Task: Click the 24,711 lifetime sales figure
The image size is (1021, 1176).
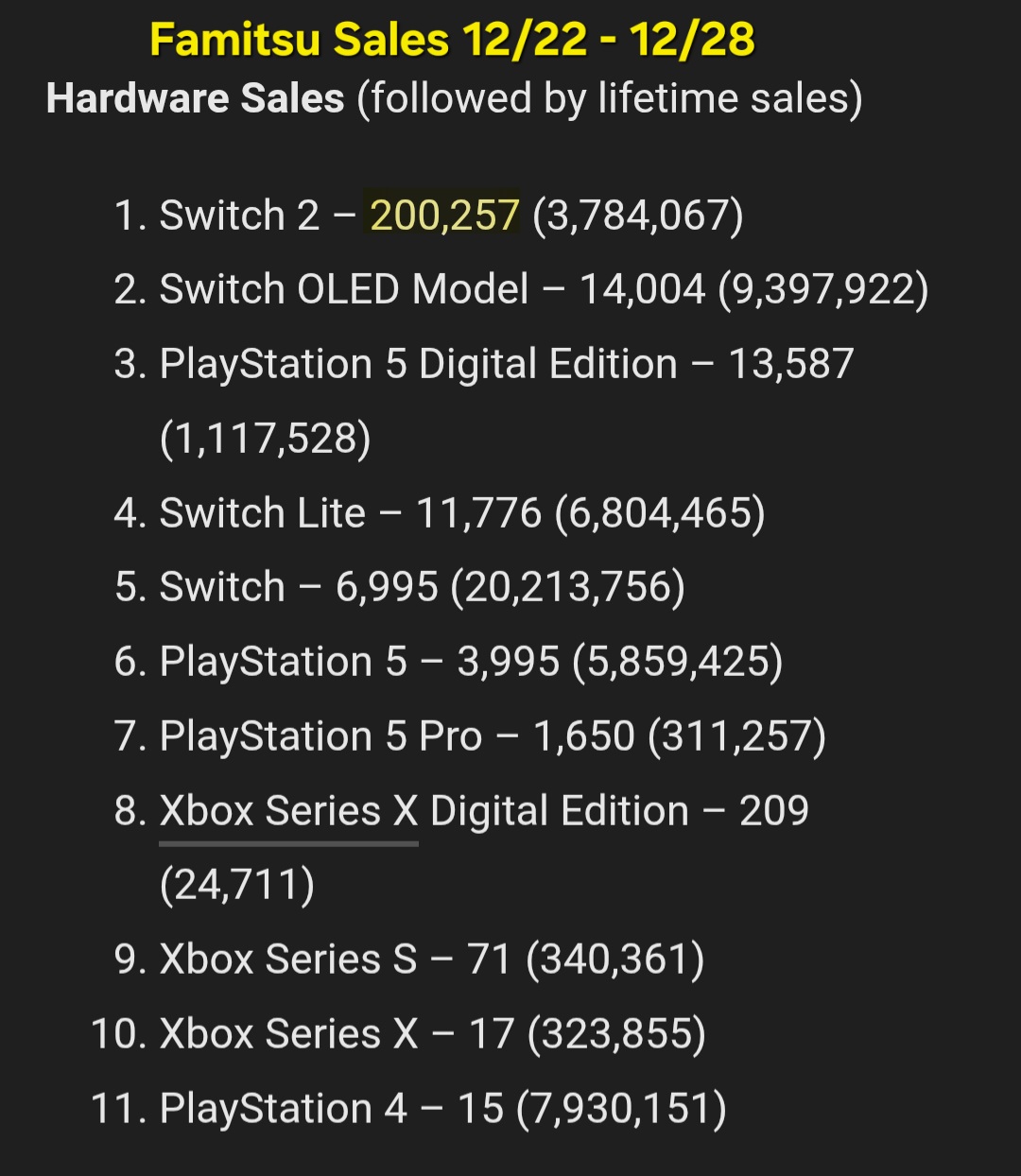Action: click(x=237, y=886)
